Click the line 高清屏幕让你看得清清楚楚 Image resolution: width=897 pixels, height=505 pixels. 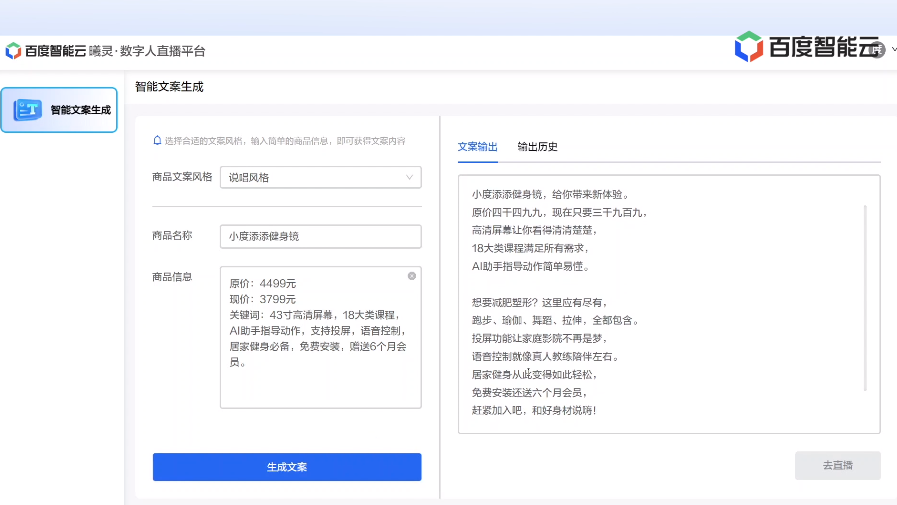point(533,230)
